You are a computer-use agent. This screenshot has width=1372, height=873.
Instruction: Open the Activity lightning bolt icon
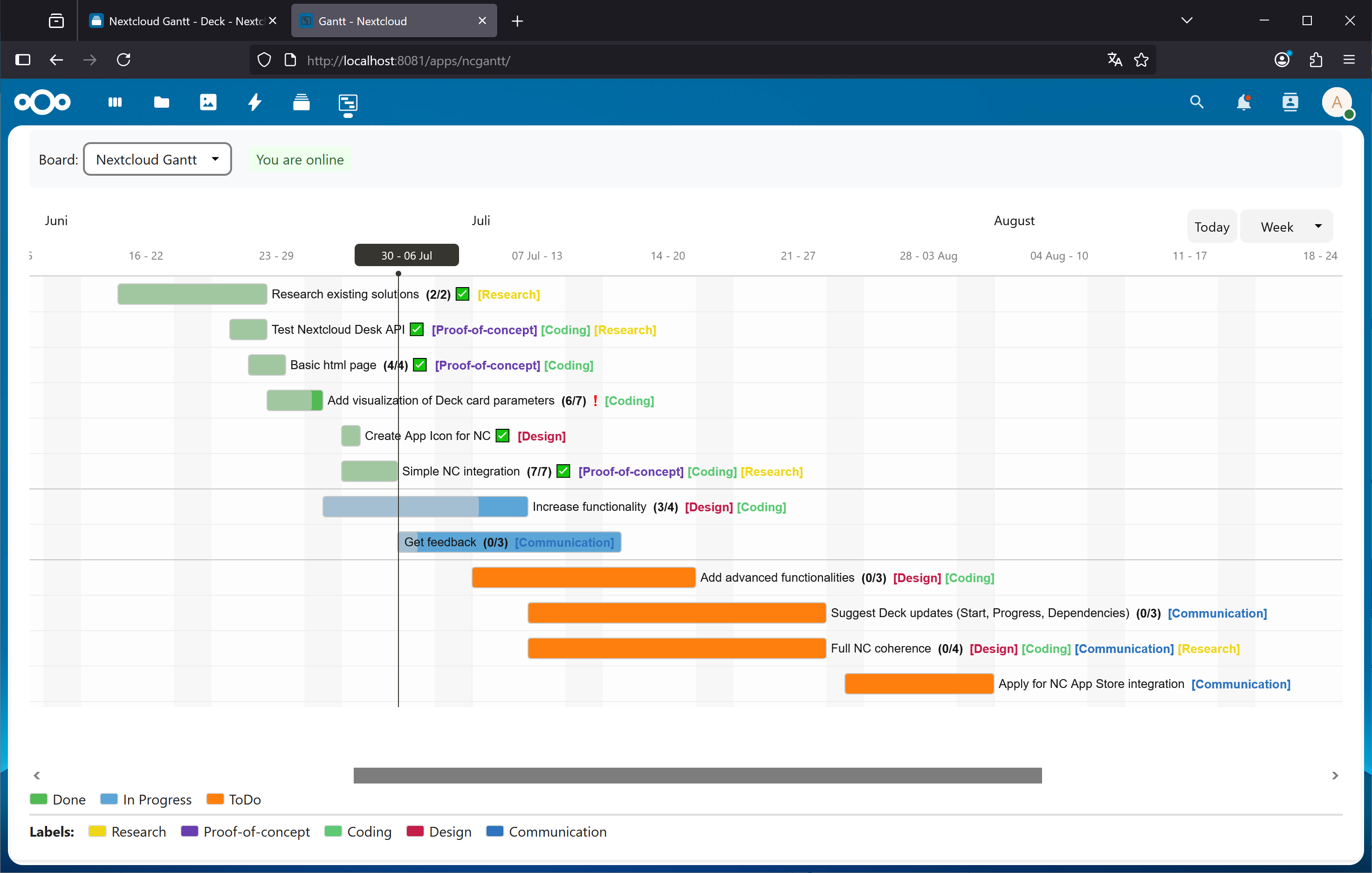(254, 102)
